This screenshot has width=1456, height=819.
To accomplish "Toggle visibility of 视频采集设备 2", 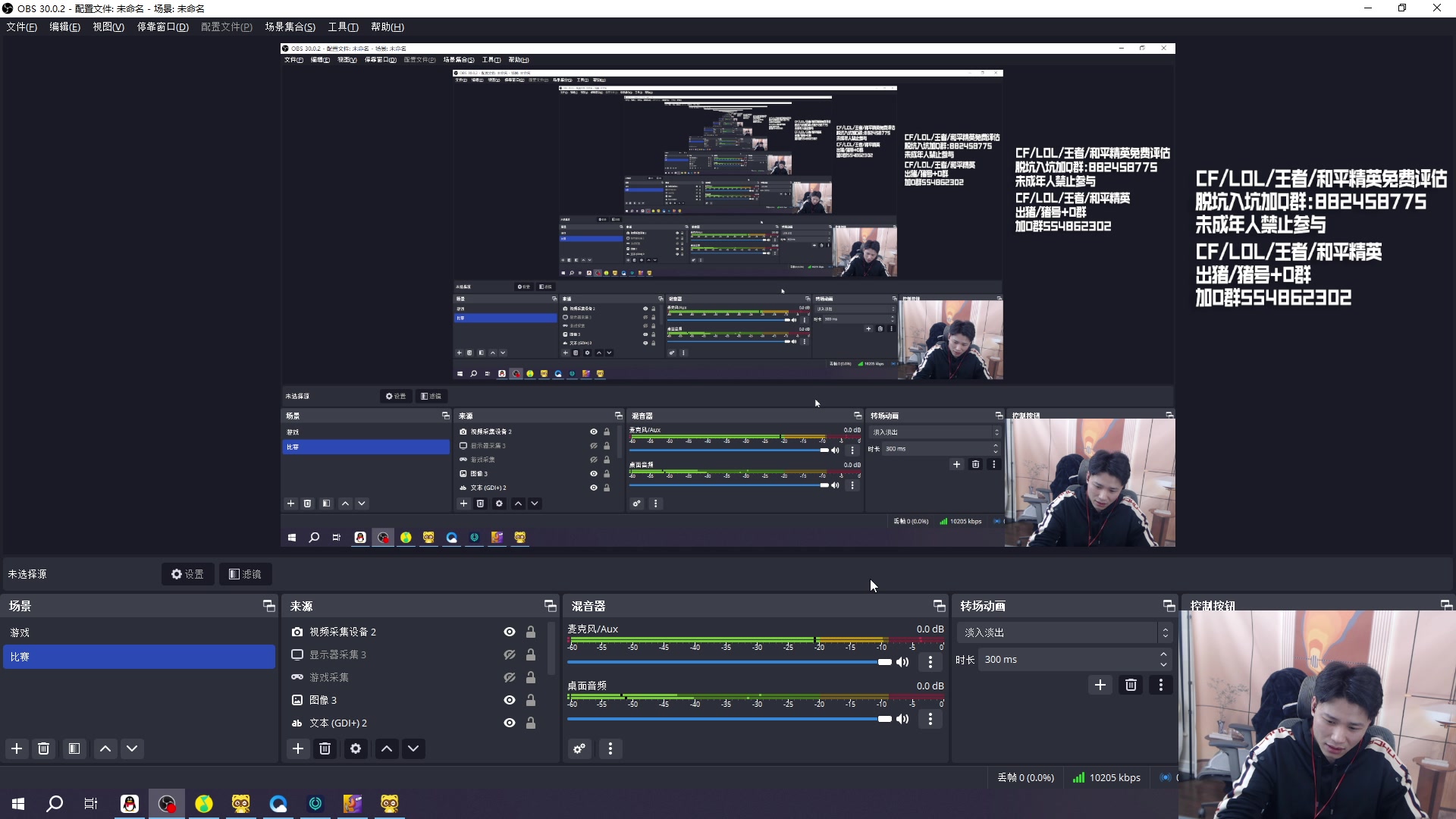I will 510,632.
